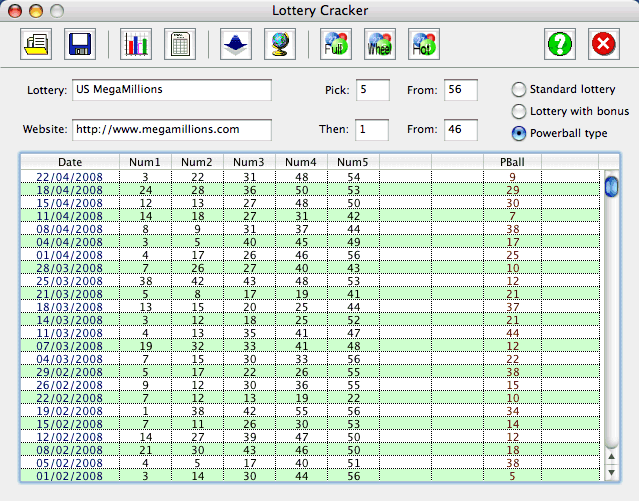This screenshot has width=639, height=501.
Task: Click the Website URL field
Action: (x=172, y=130)
